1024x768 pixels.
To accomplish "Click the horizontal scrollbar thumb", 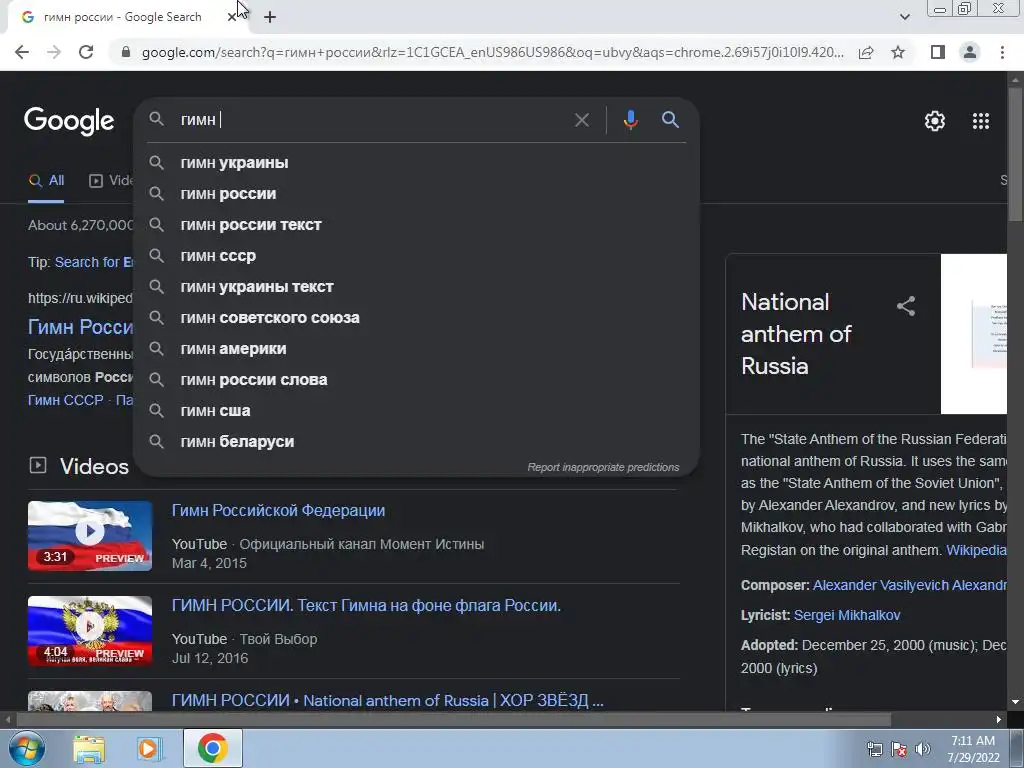I will [453, 720].
